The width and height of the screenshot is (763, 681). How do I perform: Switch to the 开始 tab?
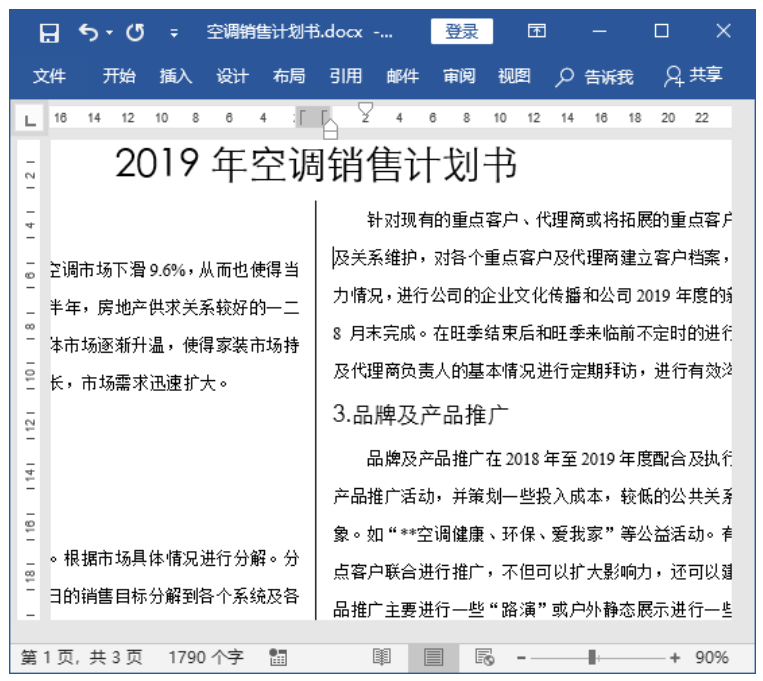coord(119,76)
